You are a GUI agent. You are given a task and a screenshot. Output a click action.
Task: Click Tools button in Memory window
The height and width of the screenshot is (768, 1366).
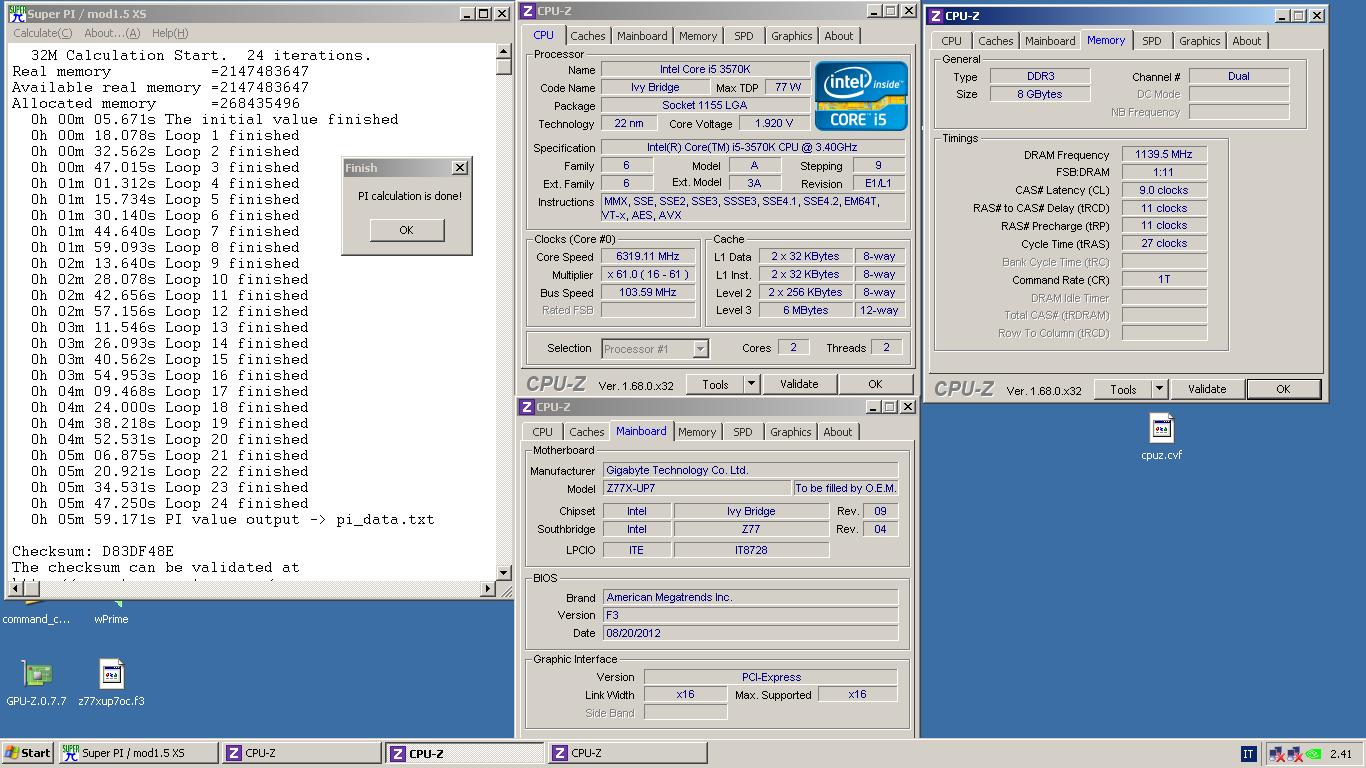1123,390
